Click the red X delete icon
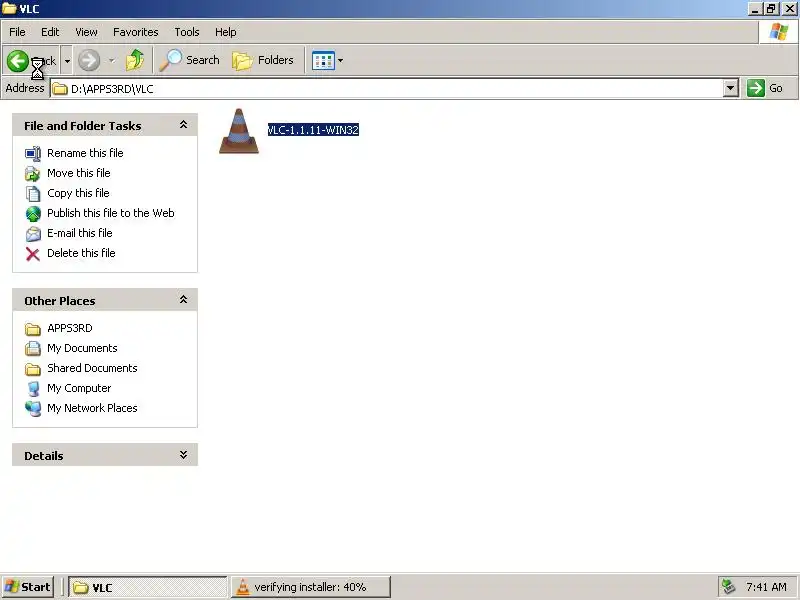Image resolution: width=800 pixels, height=600 pixels. click(x=33, y=254)
